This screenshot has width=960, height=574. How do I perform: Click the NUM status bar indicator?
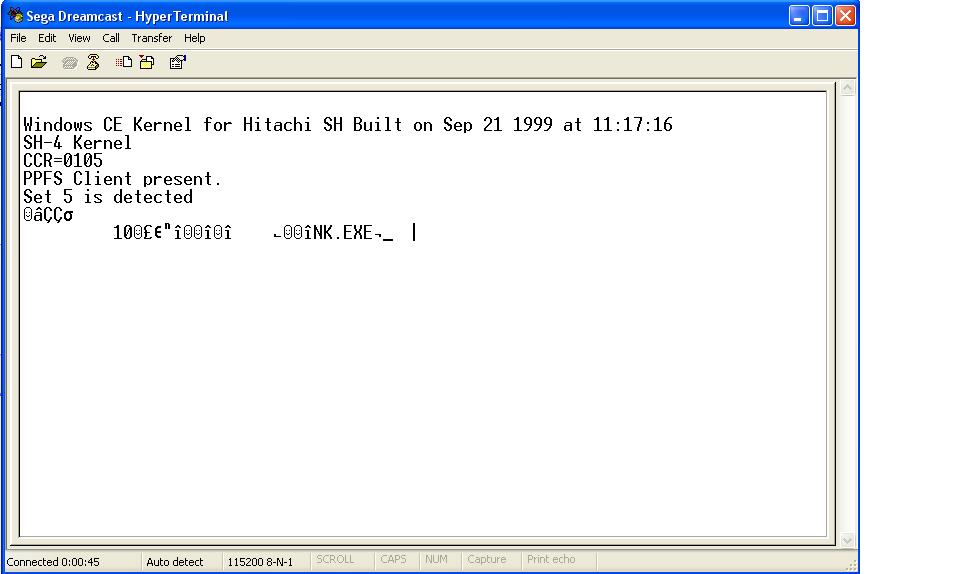coord(436,559)
